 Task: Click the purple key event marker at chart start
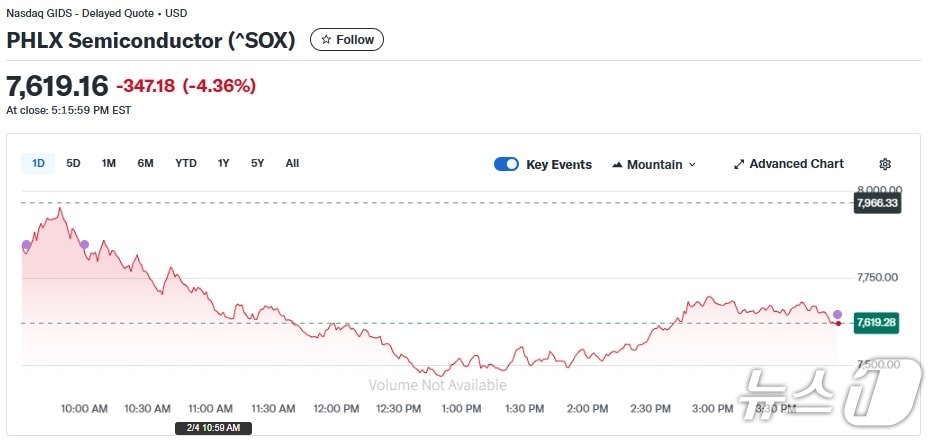(26, 245)
